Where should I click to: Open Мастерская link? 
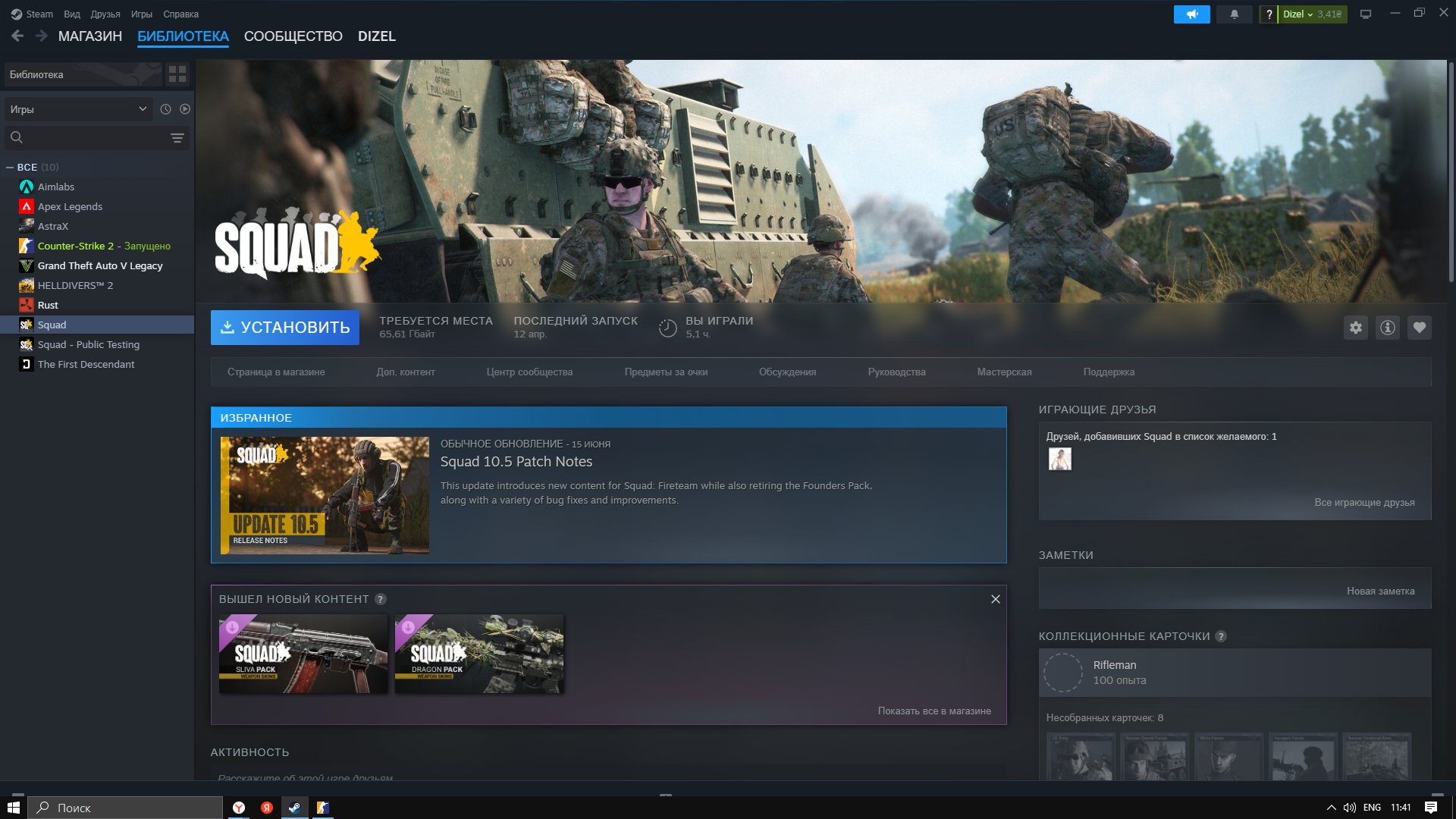click(x=1004, y=372)
